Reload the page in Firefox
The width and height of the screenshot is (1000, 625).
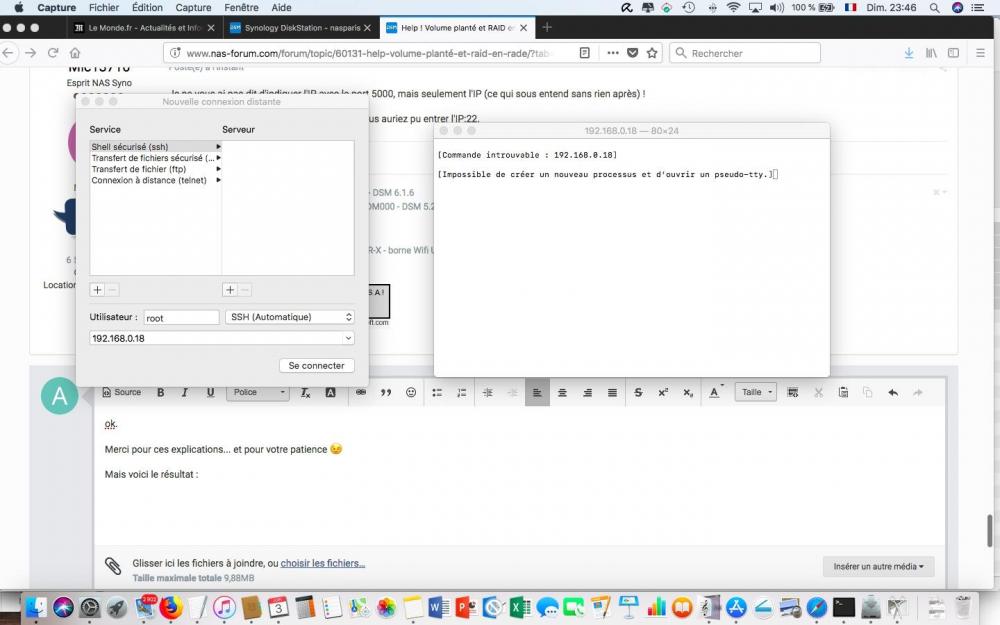tap(53, 53)
